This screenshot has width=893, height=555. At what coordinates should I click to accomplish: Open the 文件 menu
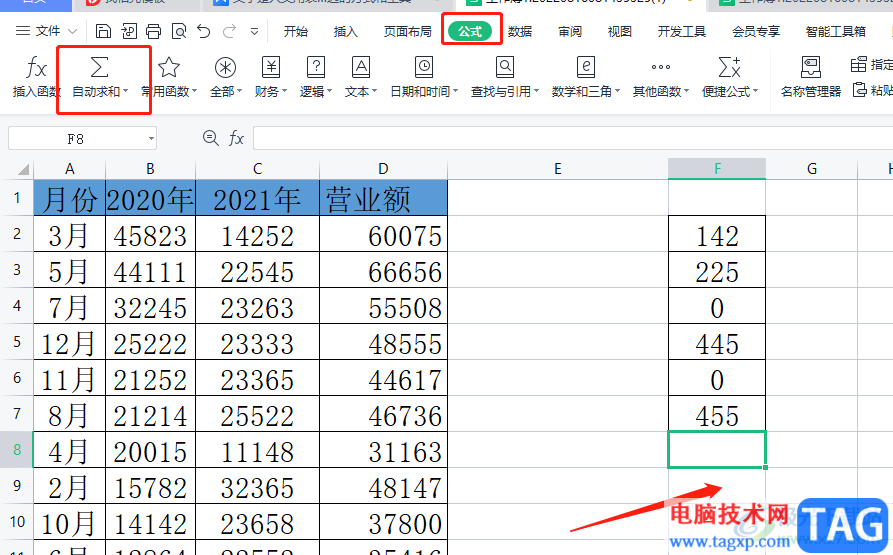point(47,31)
